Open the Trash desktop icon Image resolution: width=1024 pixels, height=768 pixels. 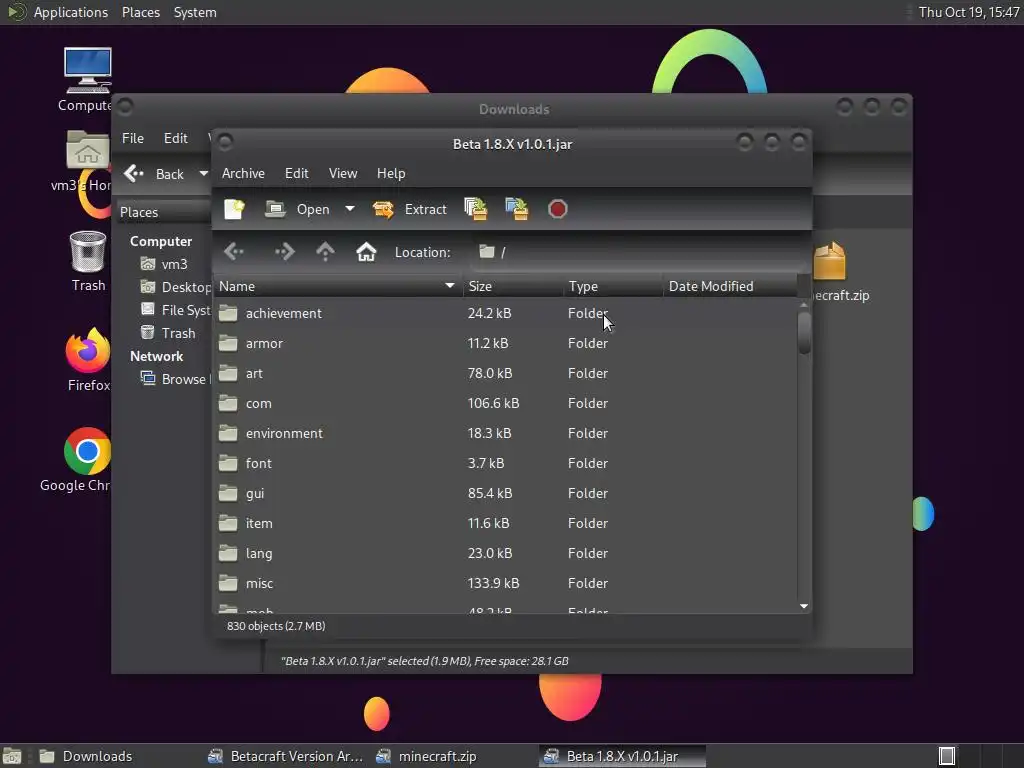click(x=88, y=261)
